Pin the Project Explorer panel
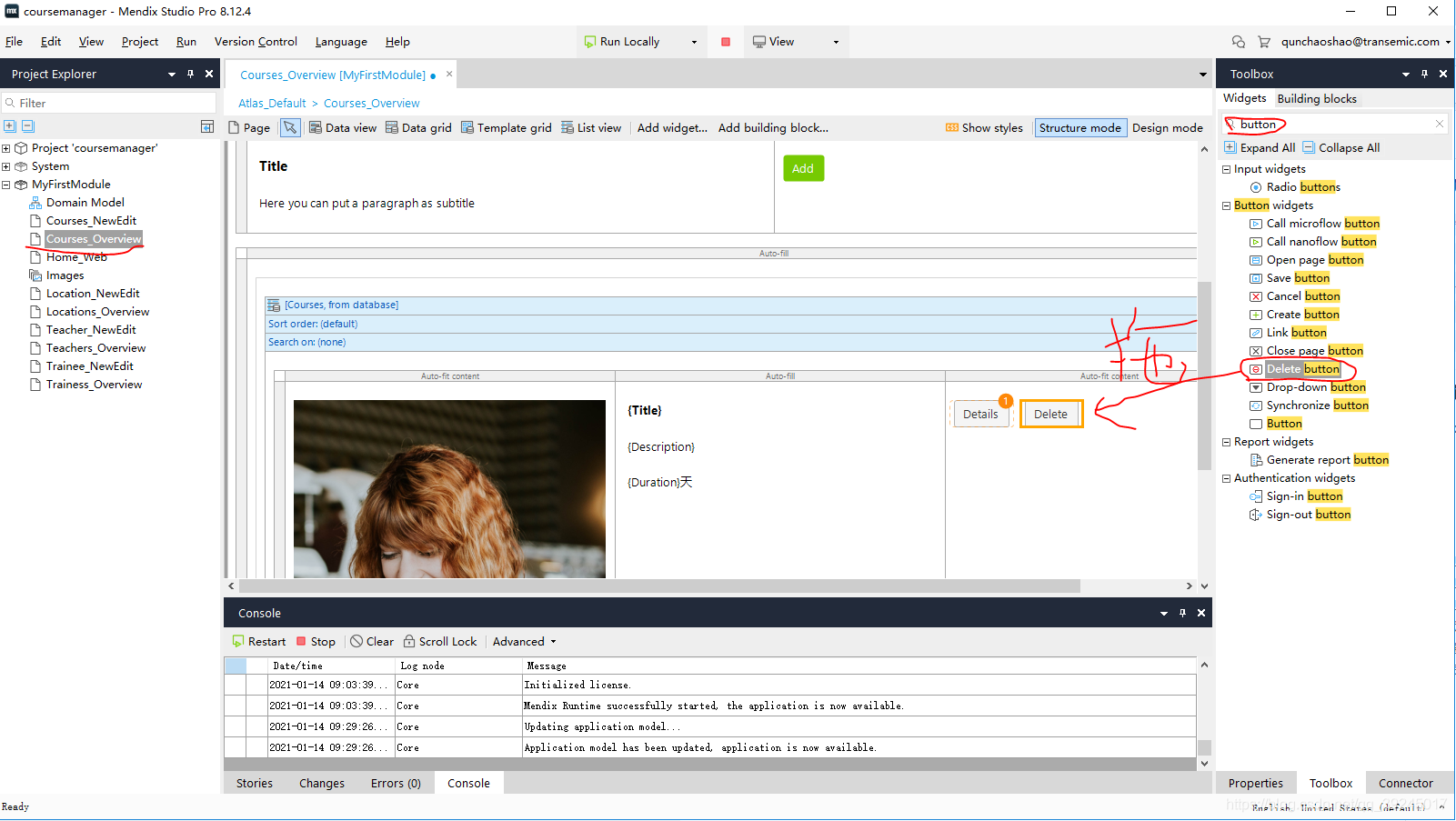 click(x=190, y=74)
